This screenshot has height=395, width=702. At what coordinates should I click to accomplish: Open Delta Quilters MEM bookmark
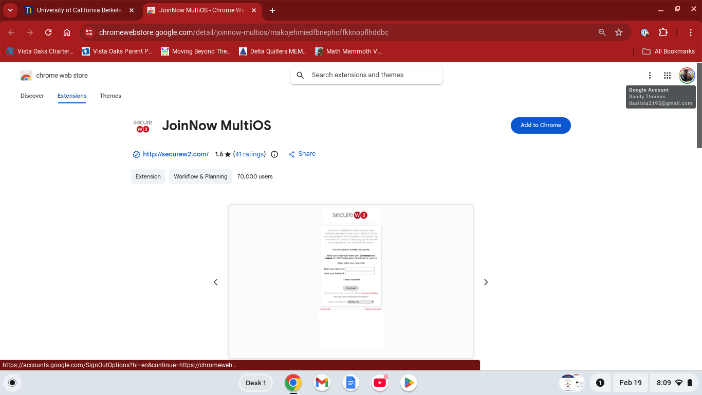click(x=272, y=52)
